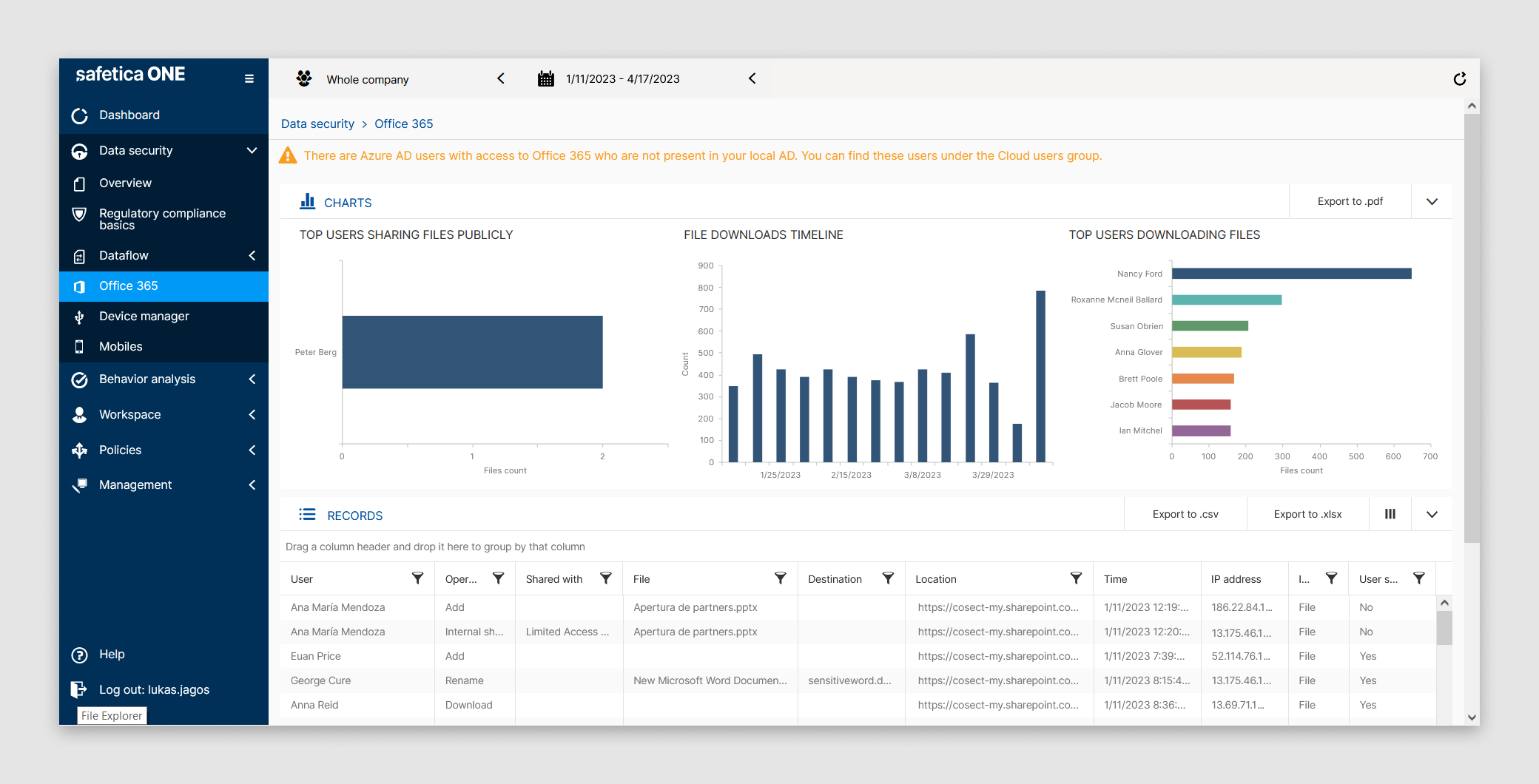
Task: Open Help question mark icon
Action: pyautogui.click(x=79, y=655)
